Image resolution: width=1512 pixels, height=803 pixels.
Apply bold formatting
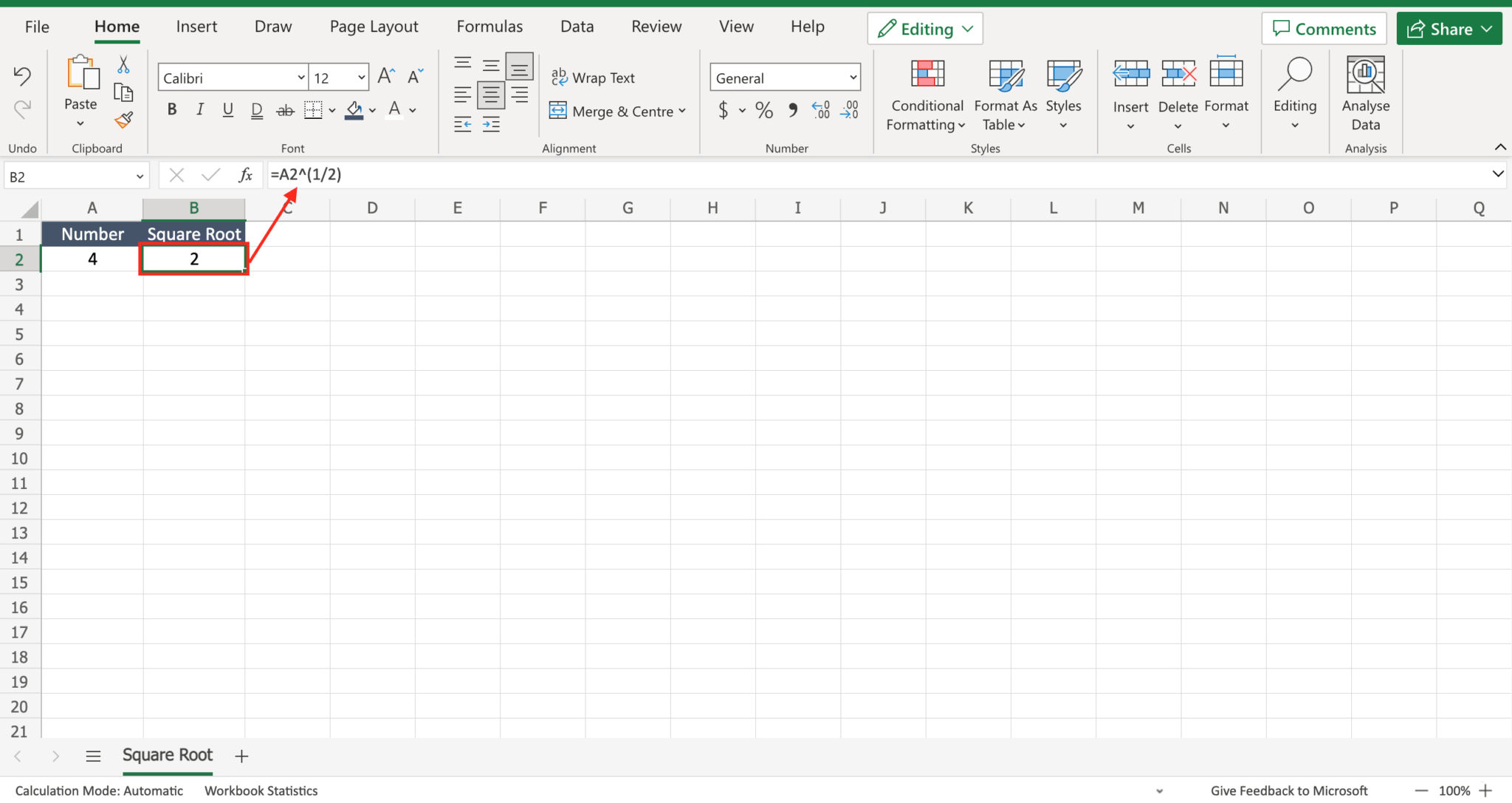tap(171, 109)
